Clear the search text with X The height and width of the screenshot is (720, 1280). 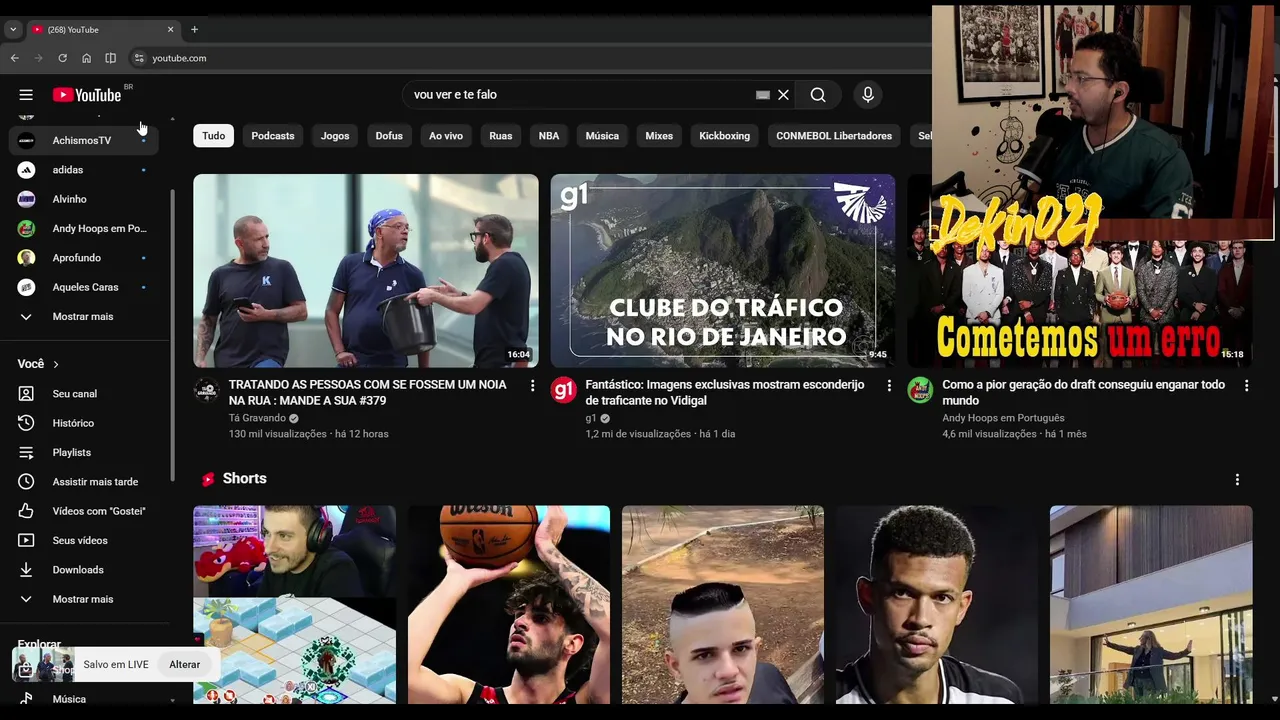click(783, 95)
